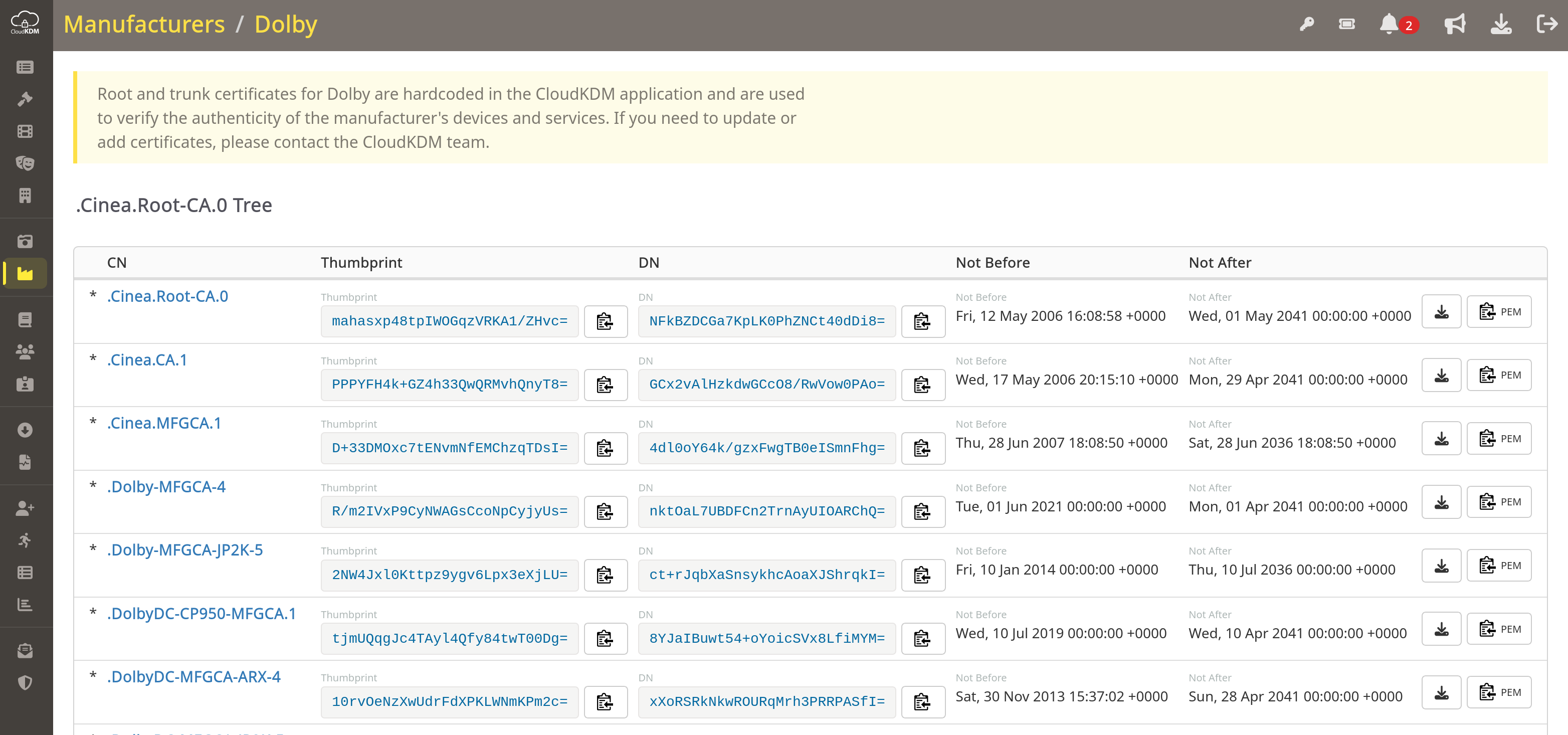The image size is (1568, 735).
Task: Open the Manufacturers breadcrumb link
Action: point(144,25)
